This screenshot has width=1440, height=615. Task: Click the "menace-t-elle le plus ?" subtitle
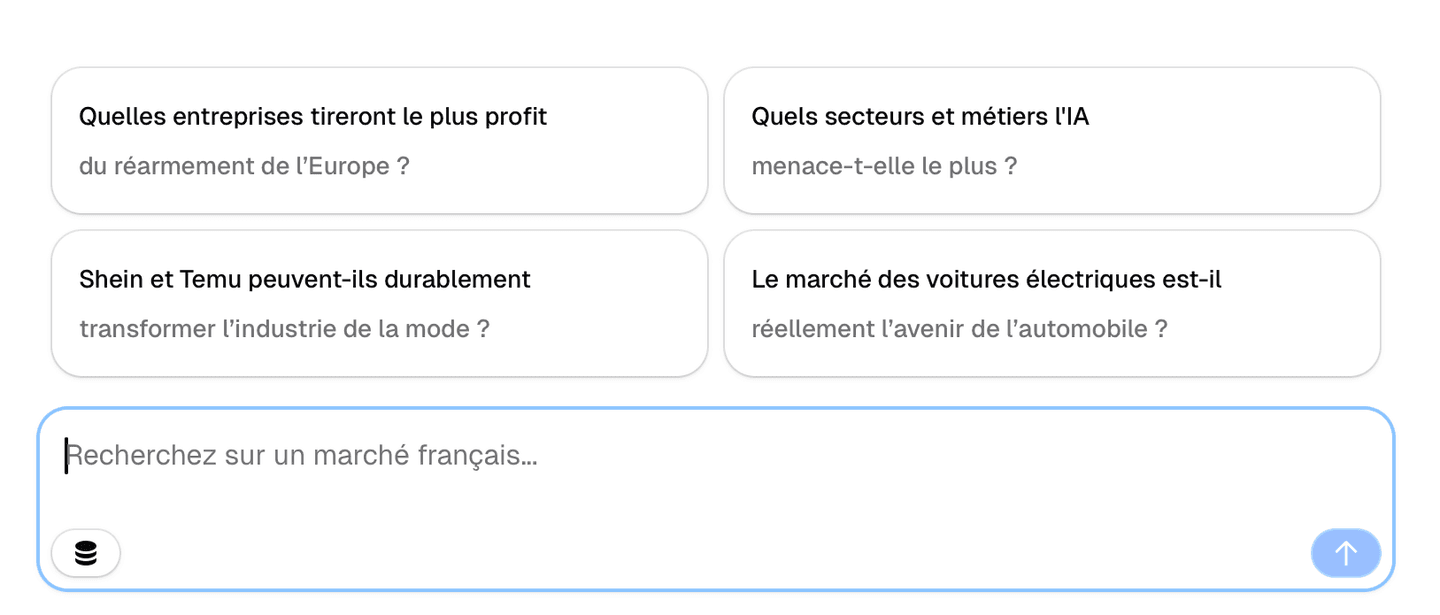tap(884, 166)
